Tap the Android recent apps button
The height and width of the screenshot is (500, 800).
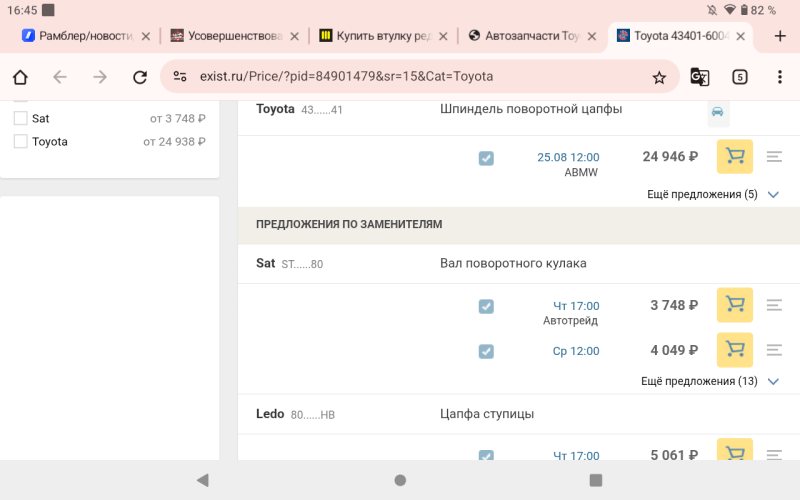tap(595, 480)
